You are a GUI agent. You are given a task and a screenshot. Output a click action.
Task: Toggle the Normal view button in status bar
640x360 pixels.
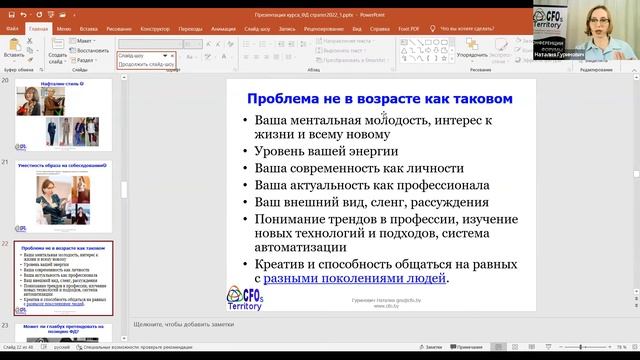(498, 347)
